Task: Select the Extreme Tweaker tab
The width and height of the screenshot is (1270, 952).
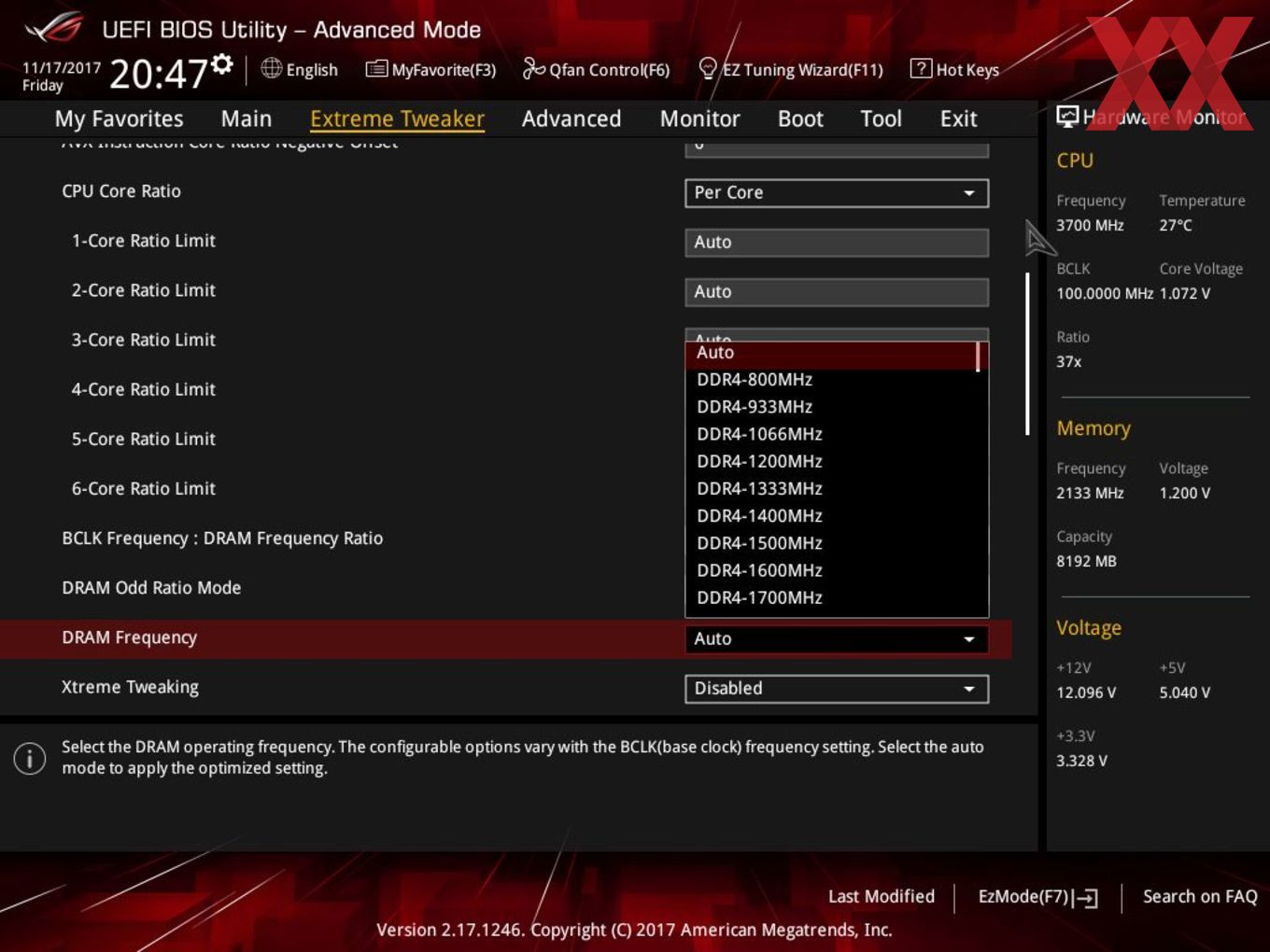Action: pyautogui.click(x=397, y=119)
